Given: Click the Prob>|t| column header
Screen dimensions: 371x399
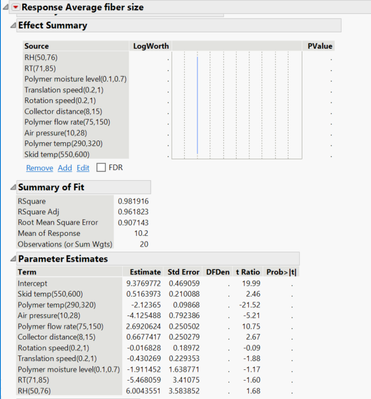Looking at the screenshot, I should (281, 272).
